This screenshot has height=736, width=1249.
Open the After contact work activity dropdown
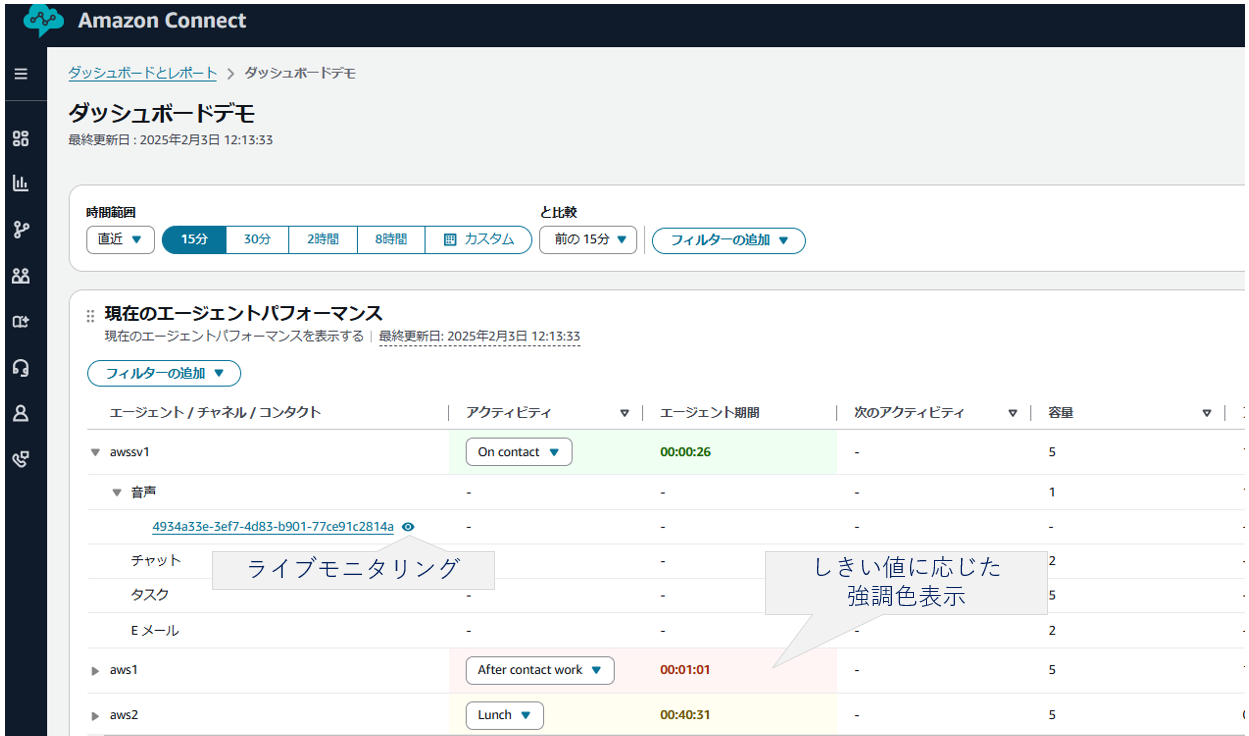tap(540, 670)
